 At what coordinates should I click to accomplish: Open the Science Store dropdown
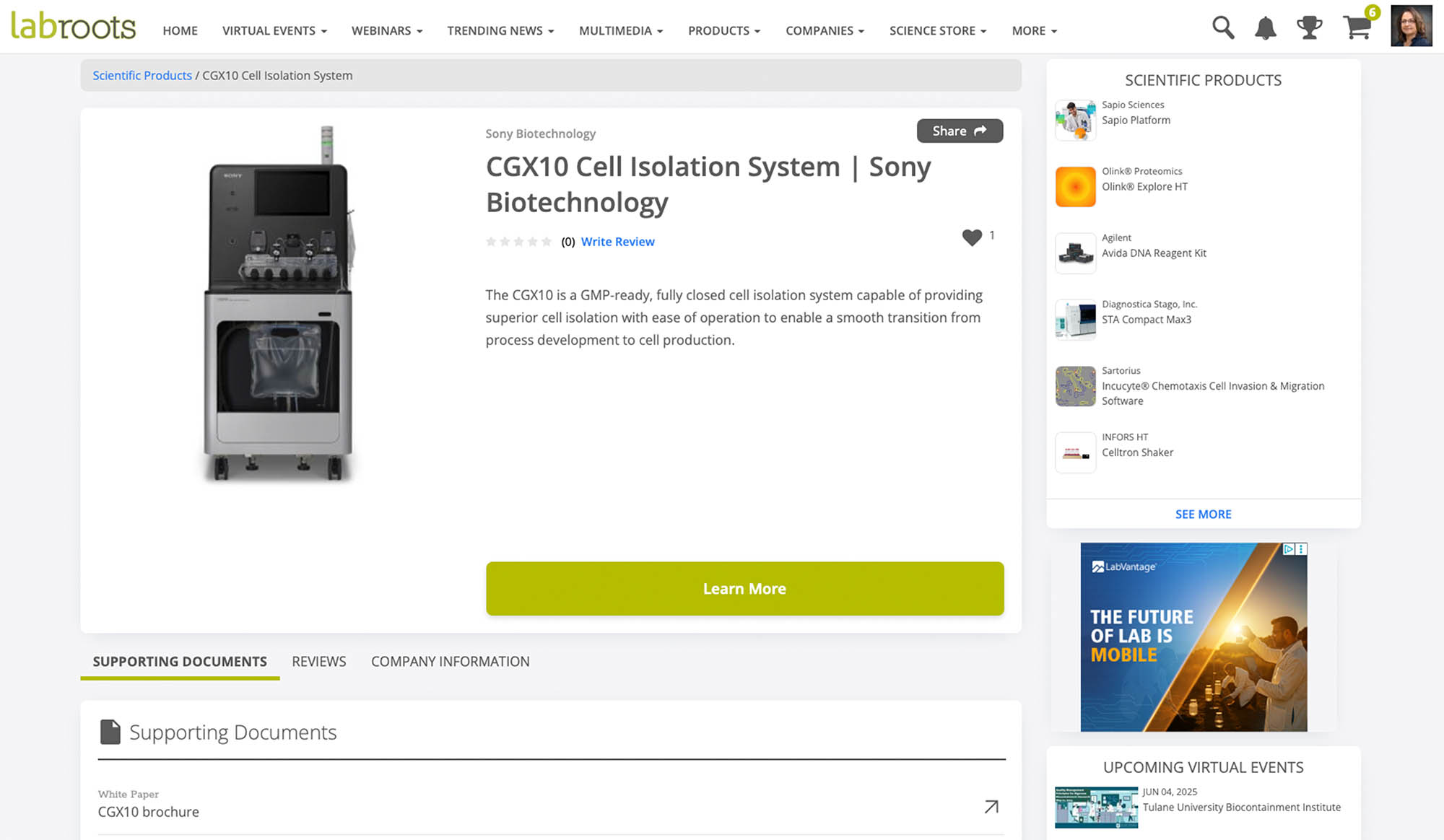(x=937, y=31)
